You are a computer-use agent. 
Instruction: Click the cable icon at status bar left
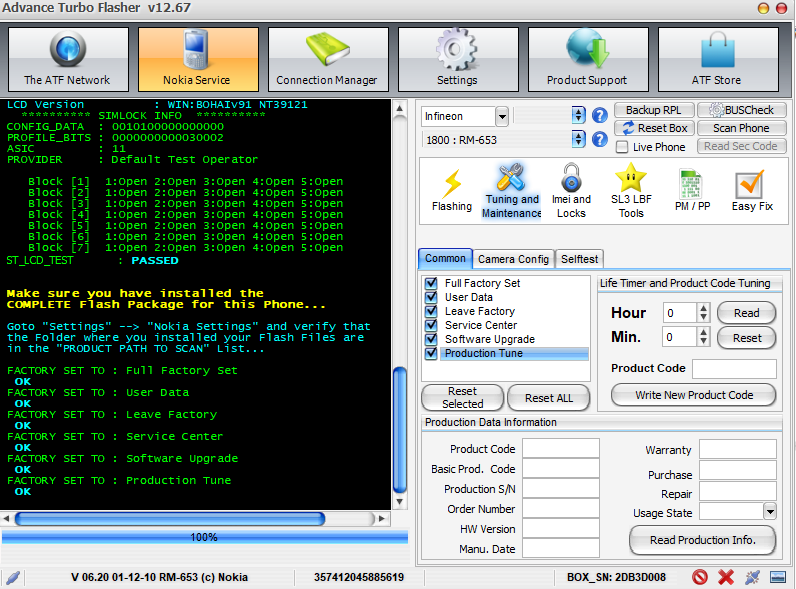click(x=13, y=577)
